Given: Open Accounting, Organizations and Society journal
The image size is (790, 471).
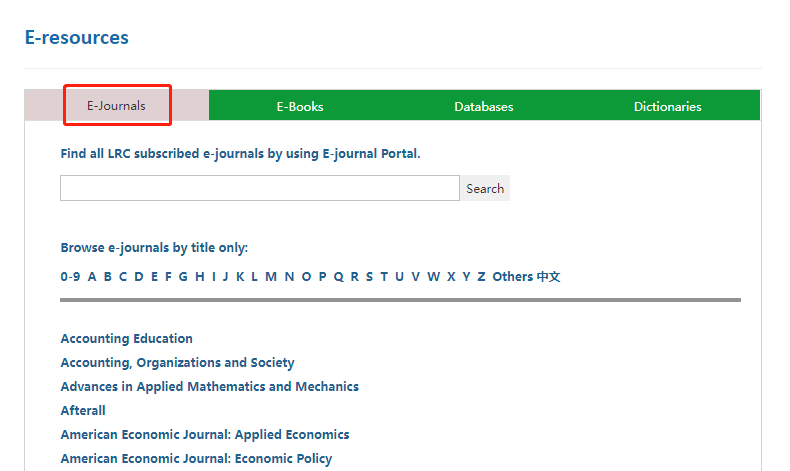Looking at the screenshot, I should (177, 363).
